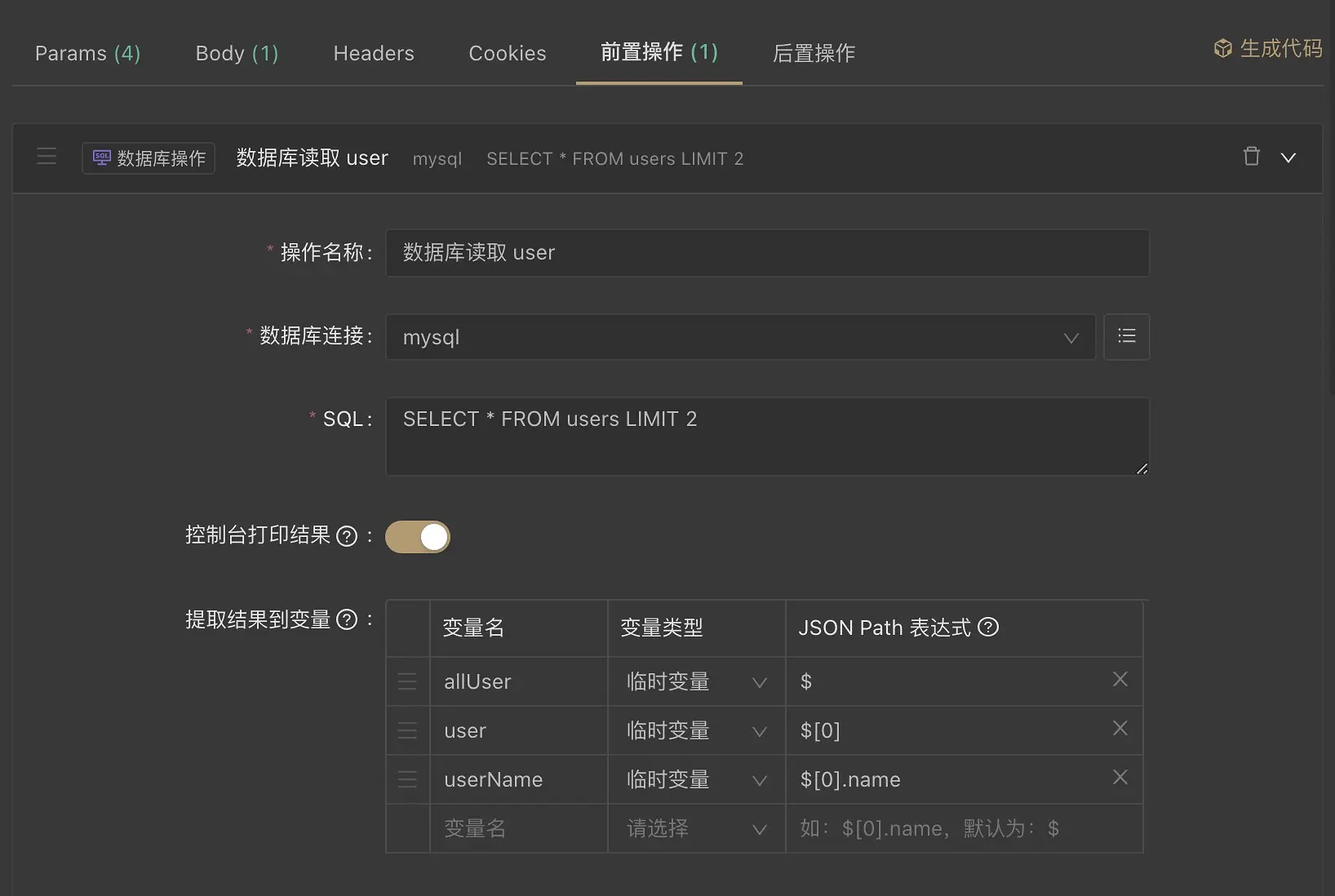Switch to the Headers tab

click(x=374, y=53)
